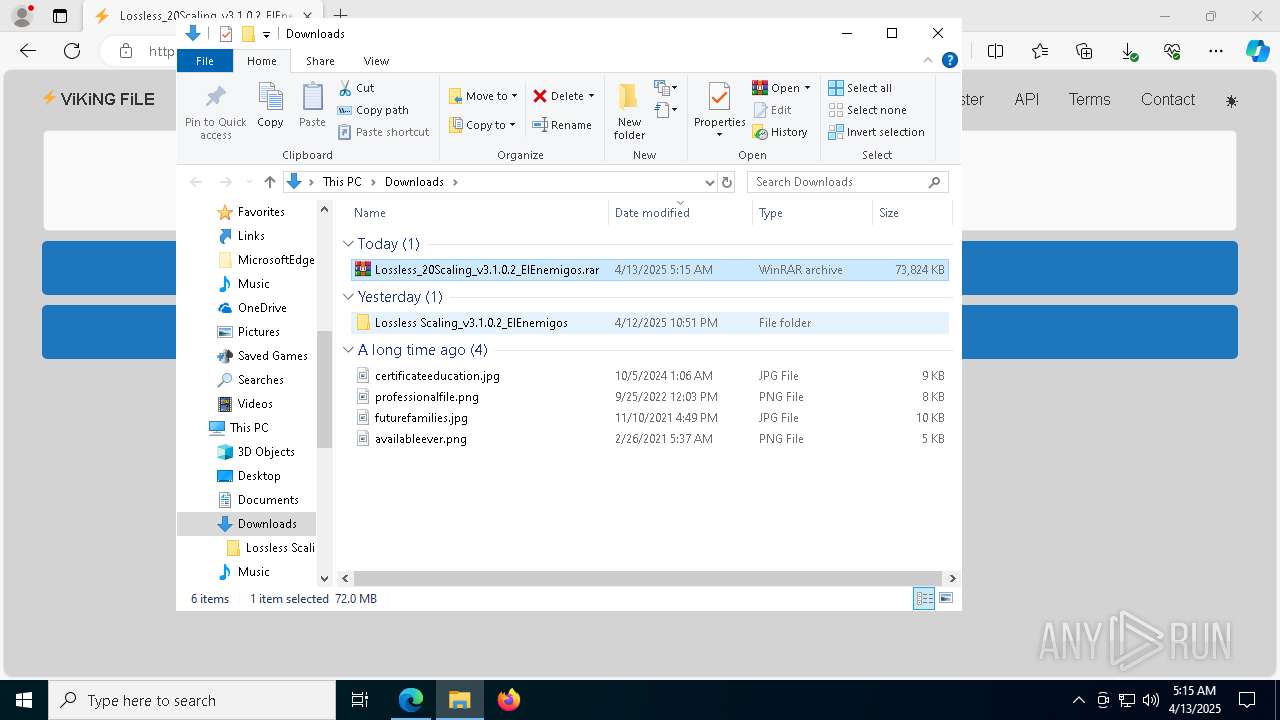
Task: Switch to large icons view in status bar
Action: point(946,598)
